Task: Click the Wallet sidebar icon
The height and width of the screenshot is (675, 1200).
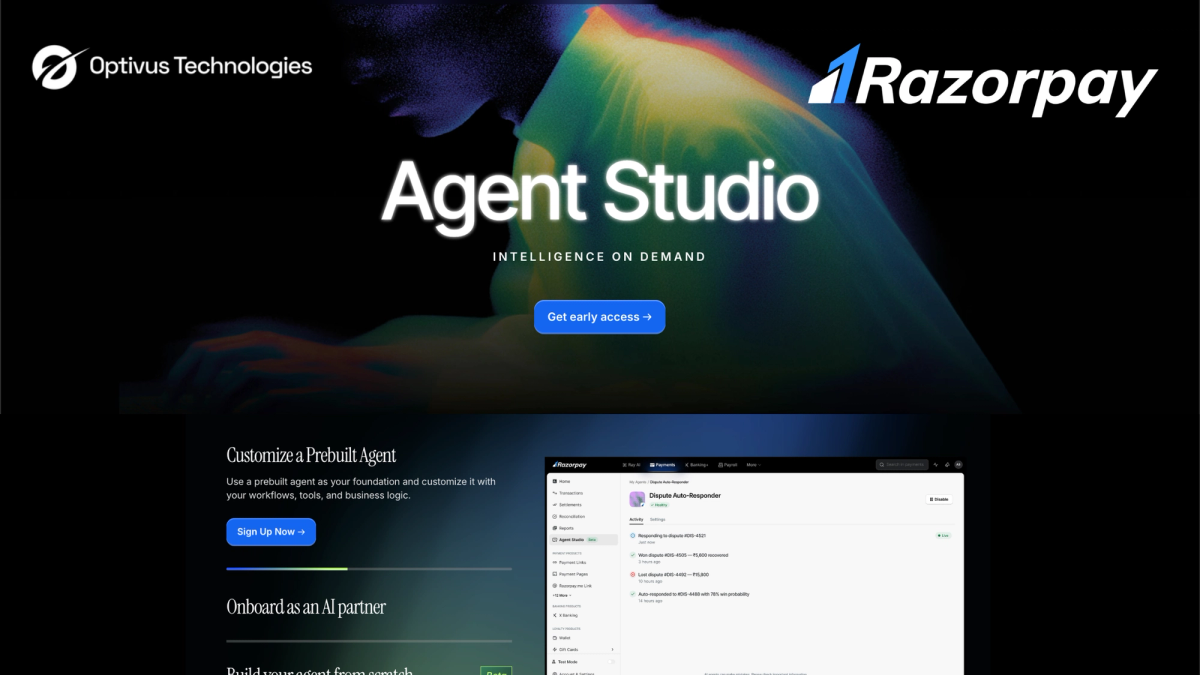Action: 555,638
